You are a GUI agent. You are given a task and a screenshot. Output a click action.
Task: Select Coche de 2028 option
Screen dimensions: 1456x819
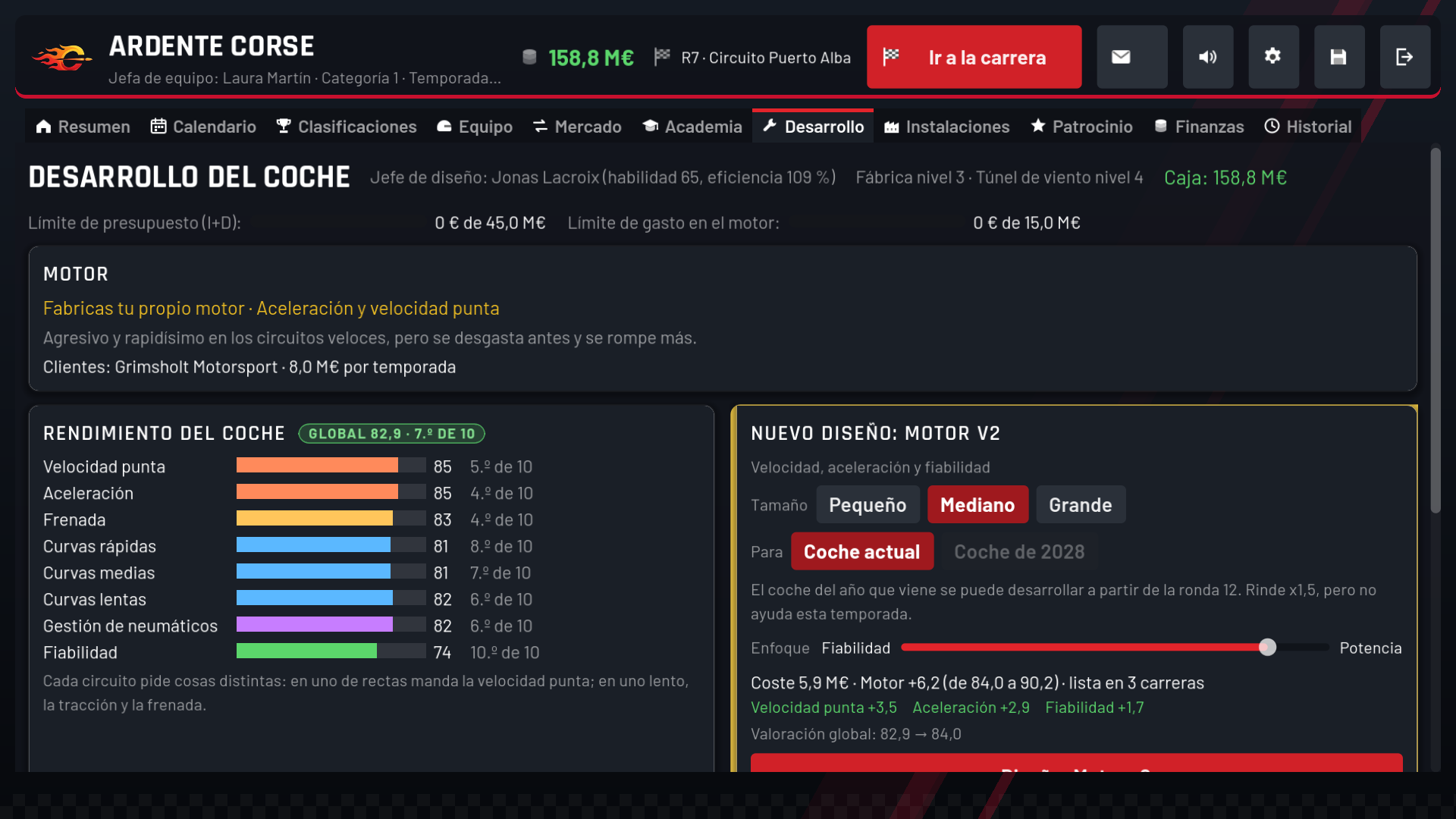pos(1019,551)
